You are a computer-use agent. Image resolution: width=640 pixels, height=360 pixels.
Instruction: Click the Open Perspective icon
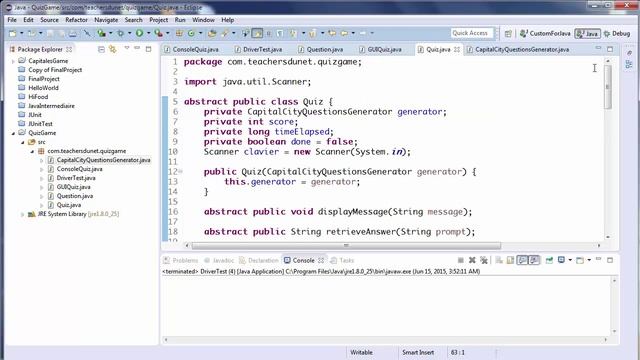pyautogui.click(x=508, y=33)
